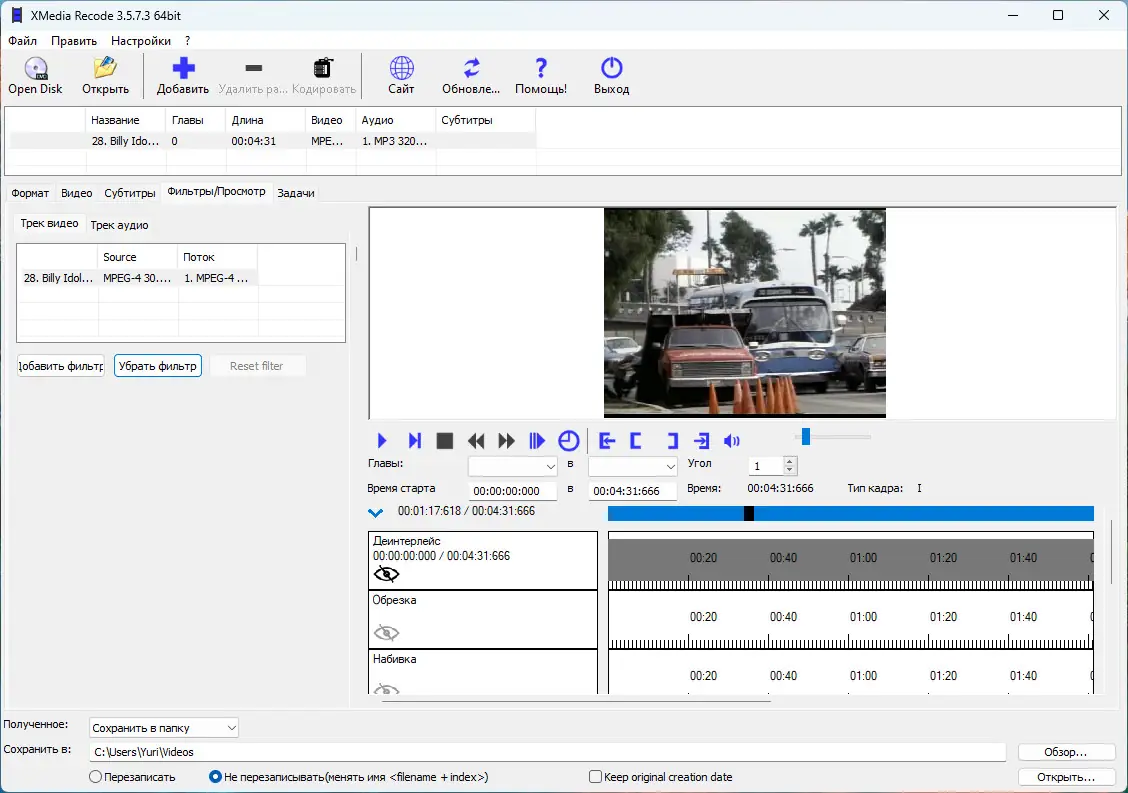Collapse the timeline using blue chevron
The height and width of the screenshot is (793, 1128).
pos(376,513)
